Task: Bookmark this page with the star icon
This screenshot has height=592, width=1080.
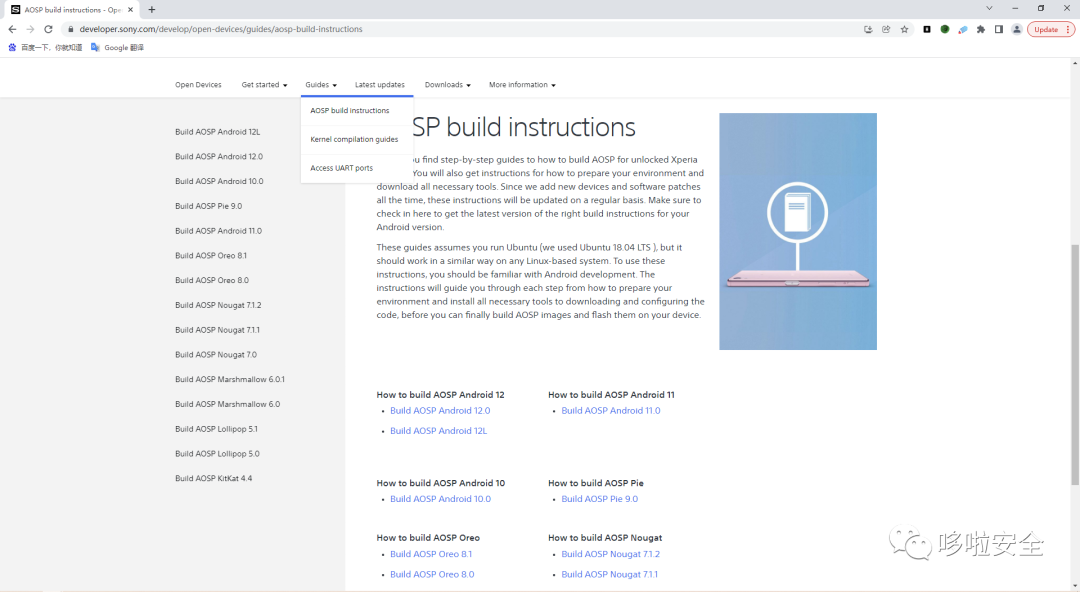Action: tap(904, 29)
